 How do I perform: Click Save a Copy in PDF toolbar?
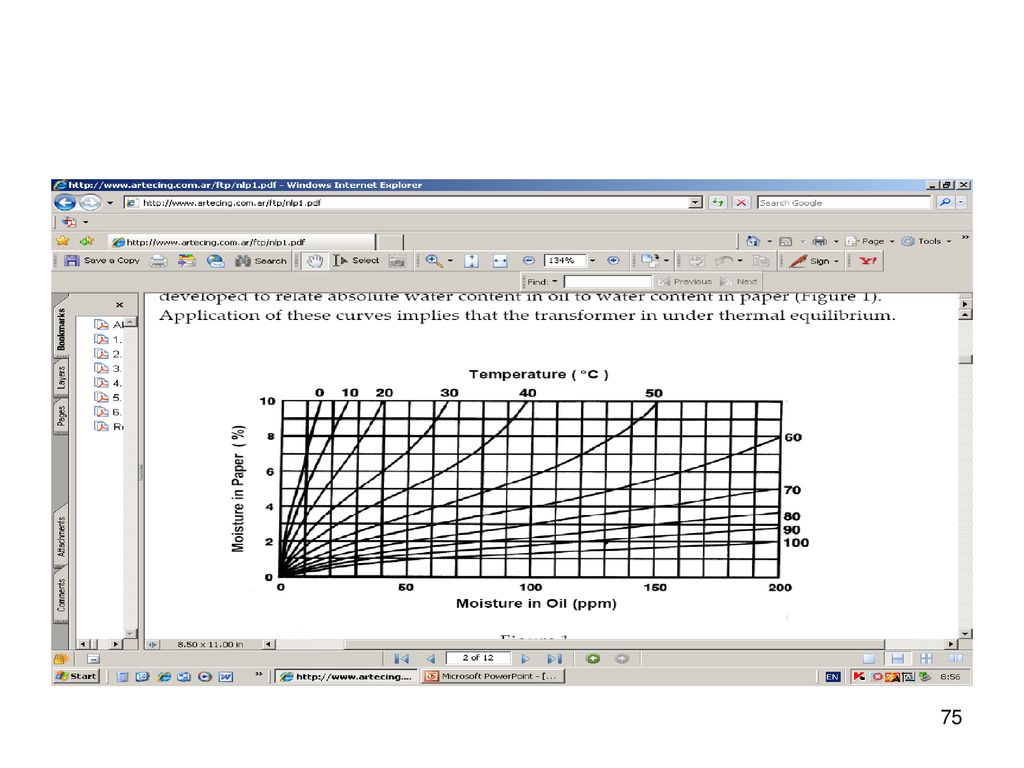103,261
